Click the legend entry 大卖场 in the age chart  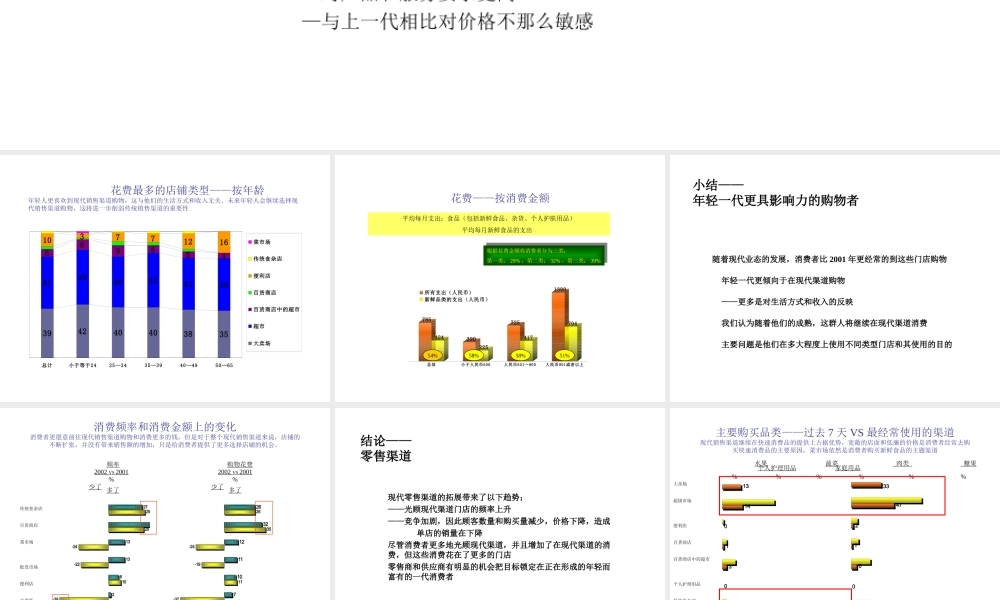click(x=260, y=343)
